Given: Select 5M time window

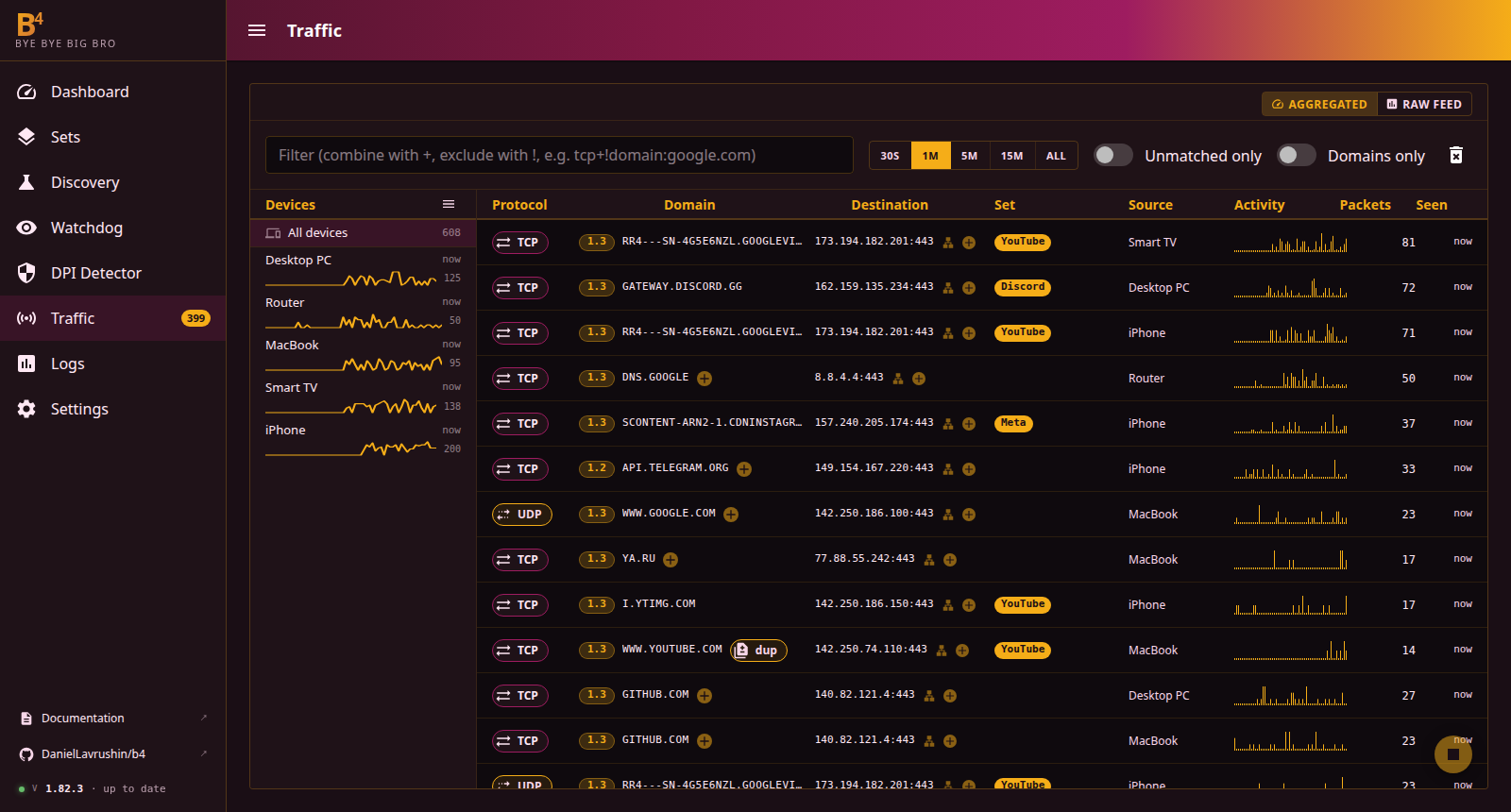Looking at the screenshot, I should (x=969, y=156).
